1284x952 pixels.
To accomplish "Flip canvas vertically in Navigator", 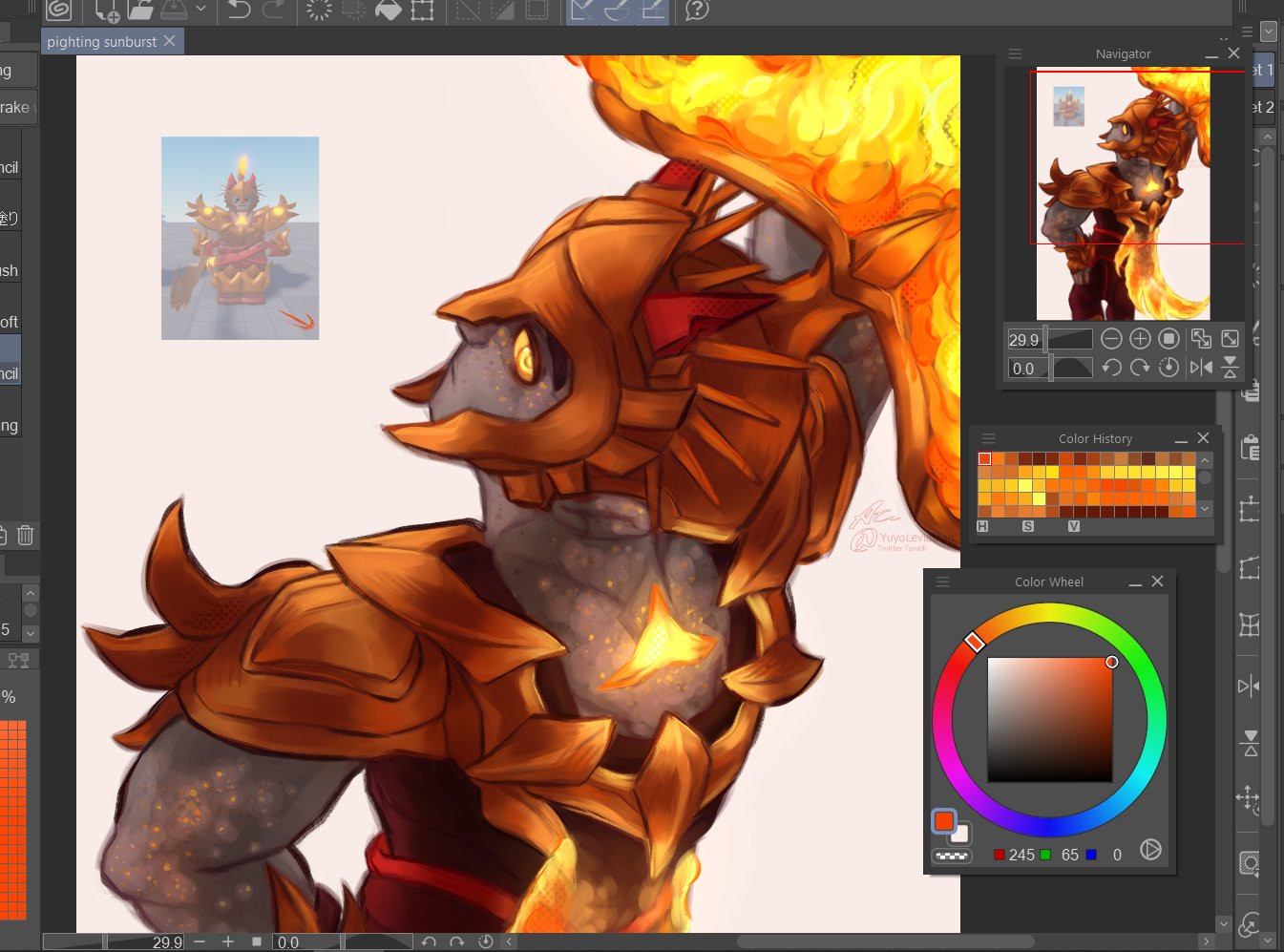I will 1230,368.
